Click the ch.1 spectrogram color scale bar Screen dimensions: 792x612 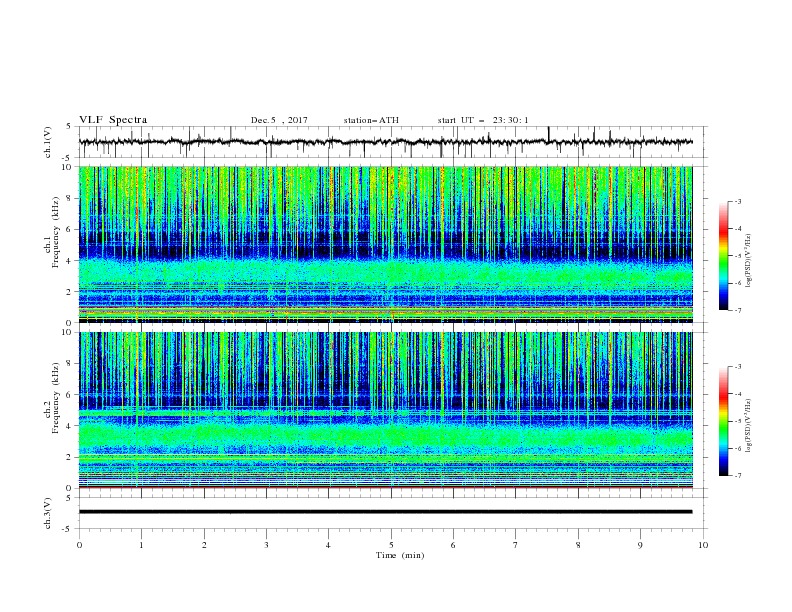pos(723,255)
